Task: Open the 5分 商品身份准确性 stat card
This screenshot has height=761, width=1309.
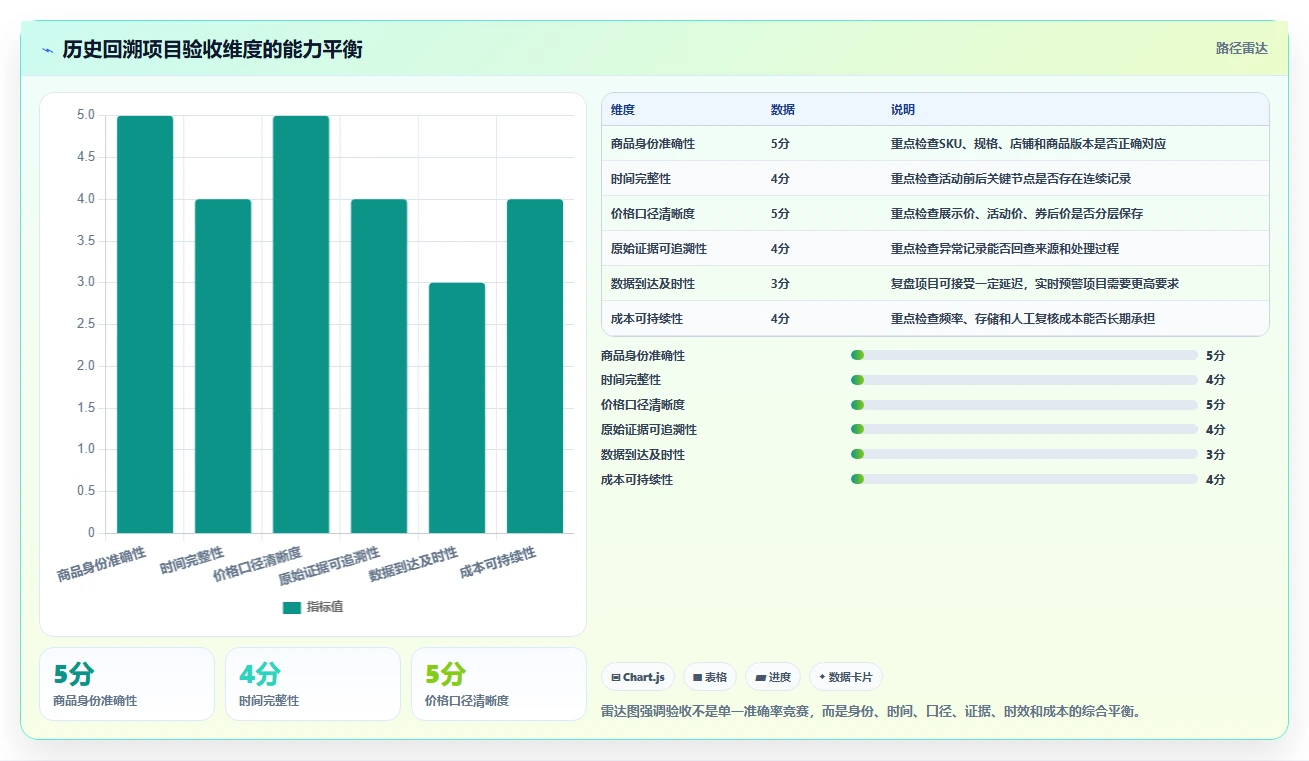Action: (127, 684)
